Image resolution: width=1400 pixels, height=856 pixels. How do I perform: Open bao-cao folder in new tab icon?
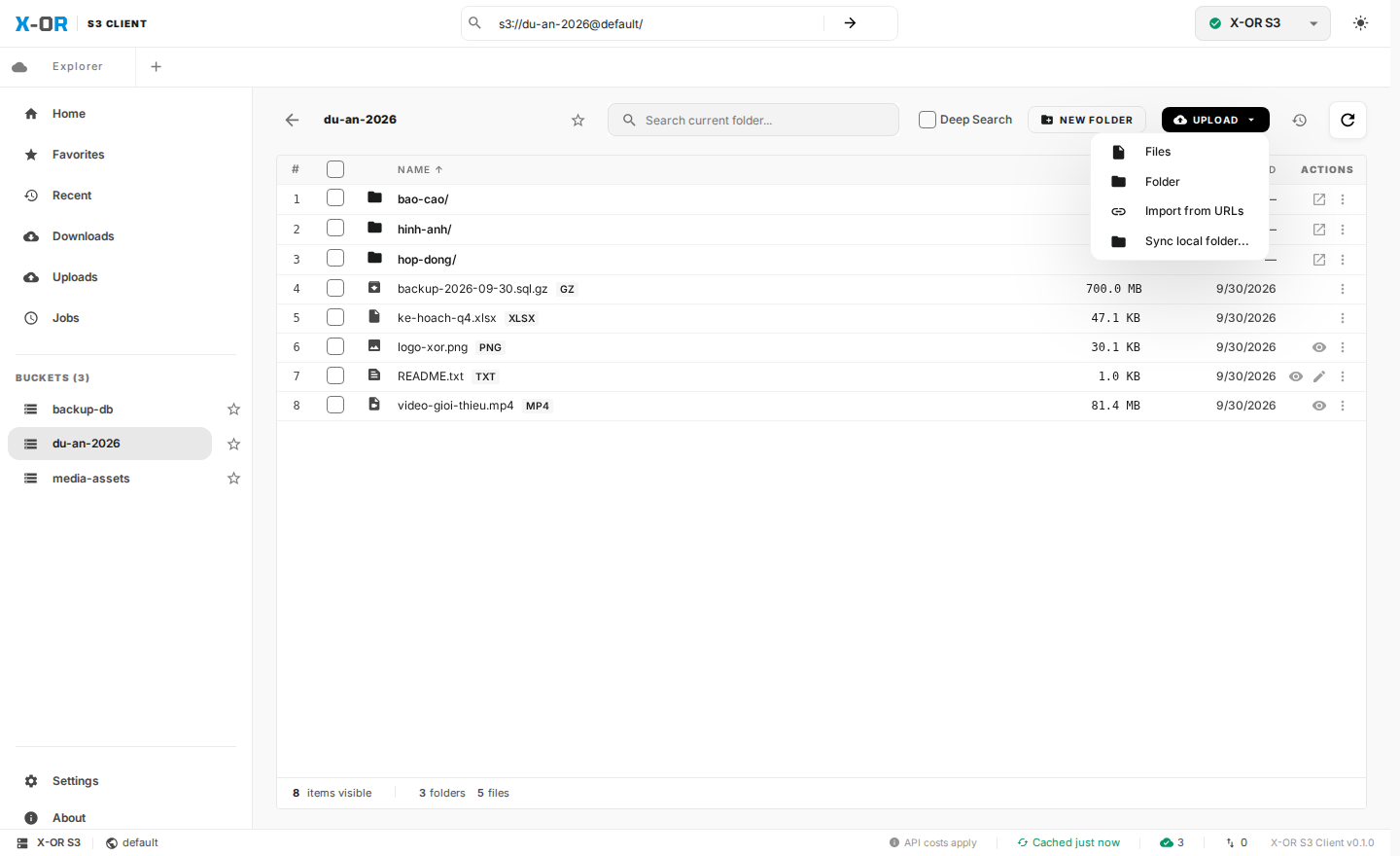pyautogui.click(x=1319, y=199)
